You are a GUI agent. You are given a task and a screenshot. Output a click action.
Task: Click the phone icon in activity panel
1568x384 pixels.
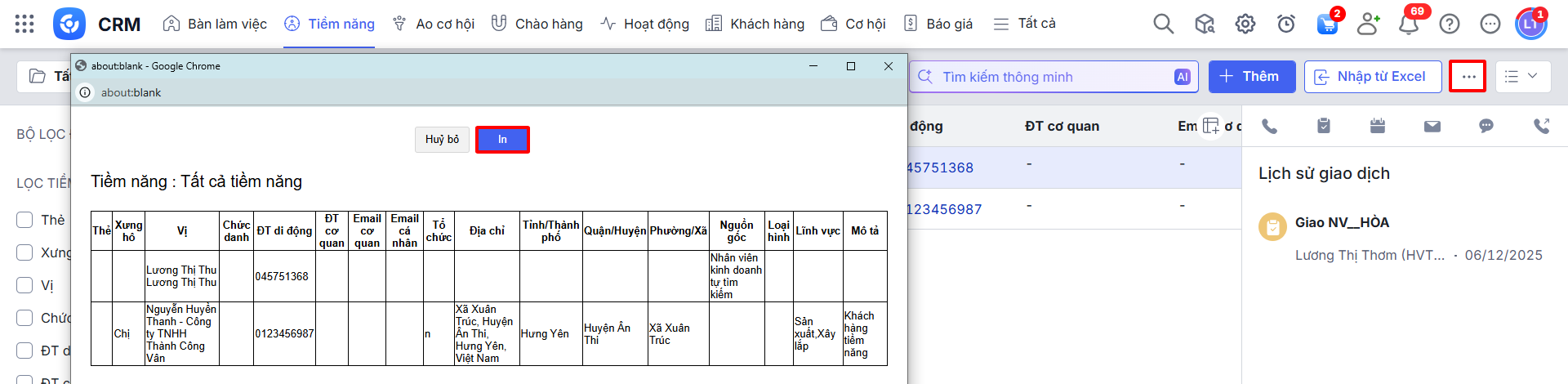coord(1269,126)
